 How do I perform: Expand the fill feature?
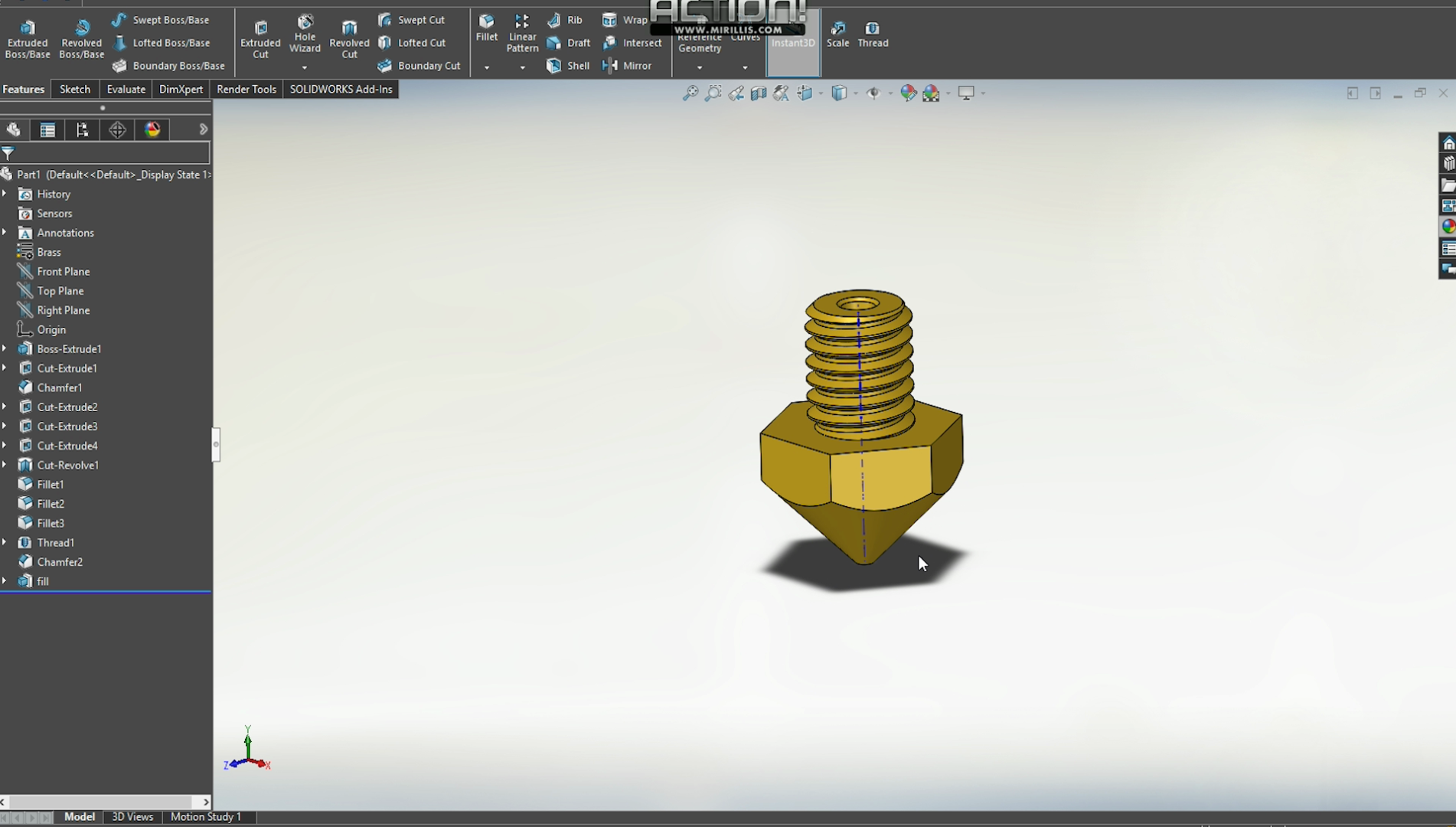coord(5,581)
